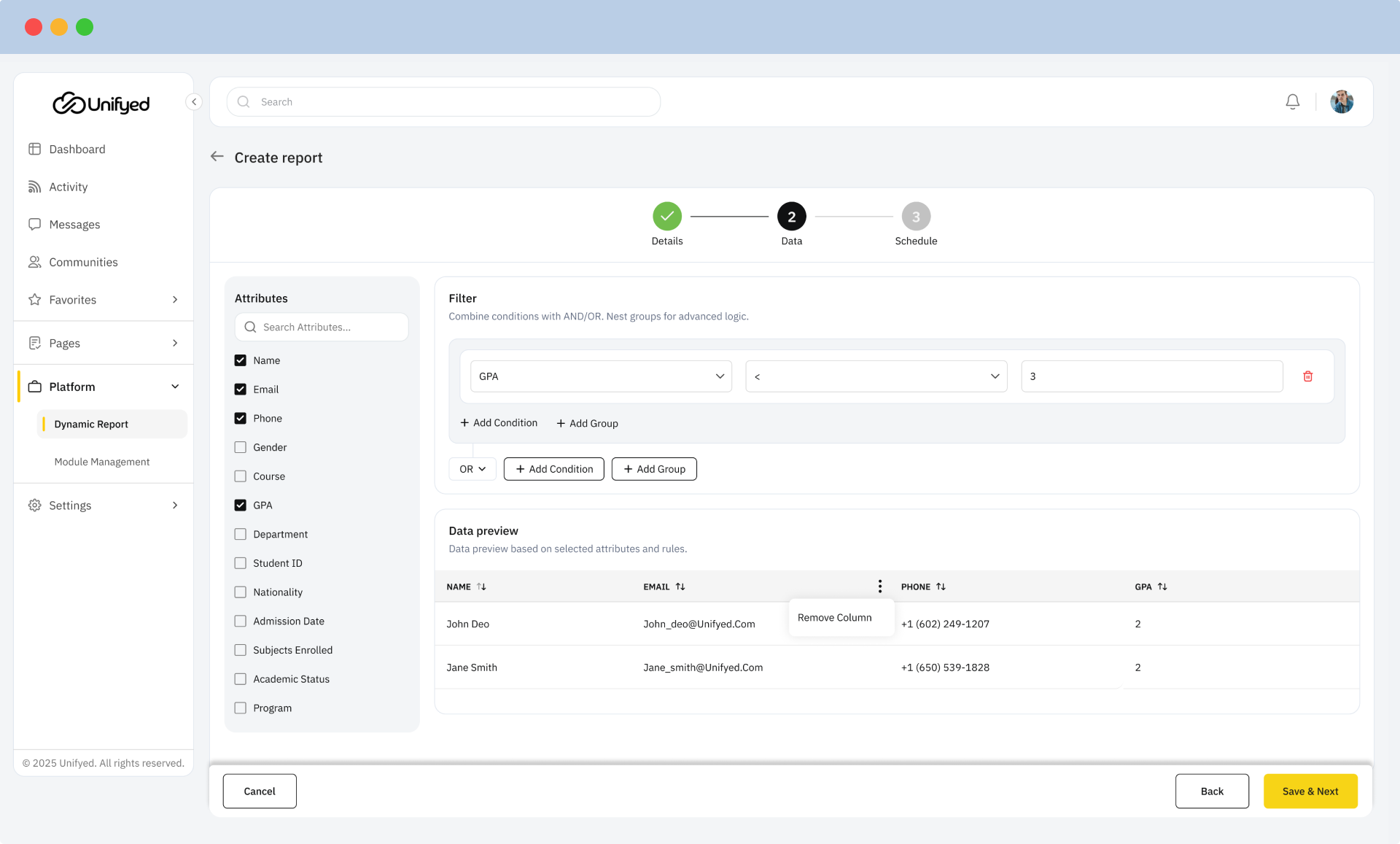Screen dimensions: 1400x844
Task: Click the Settings gear icon
Action: point(34,506)
